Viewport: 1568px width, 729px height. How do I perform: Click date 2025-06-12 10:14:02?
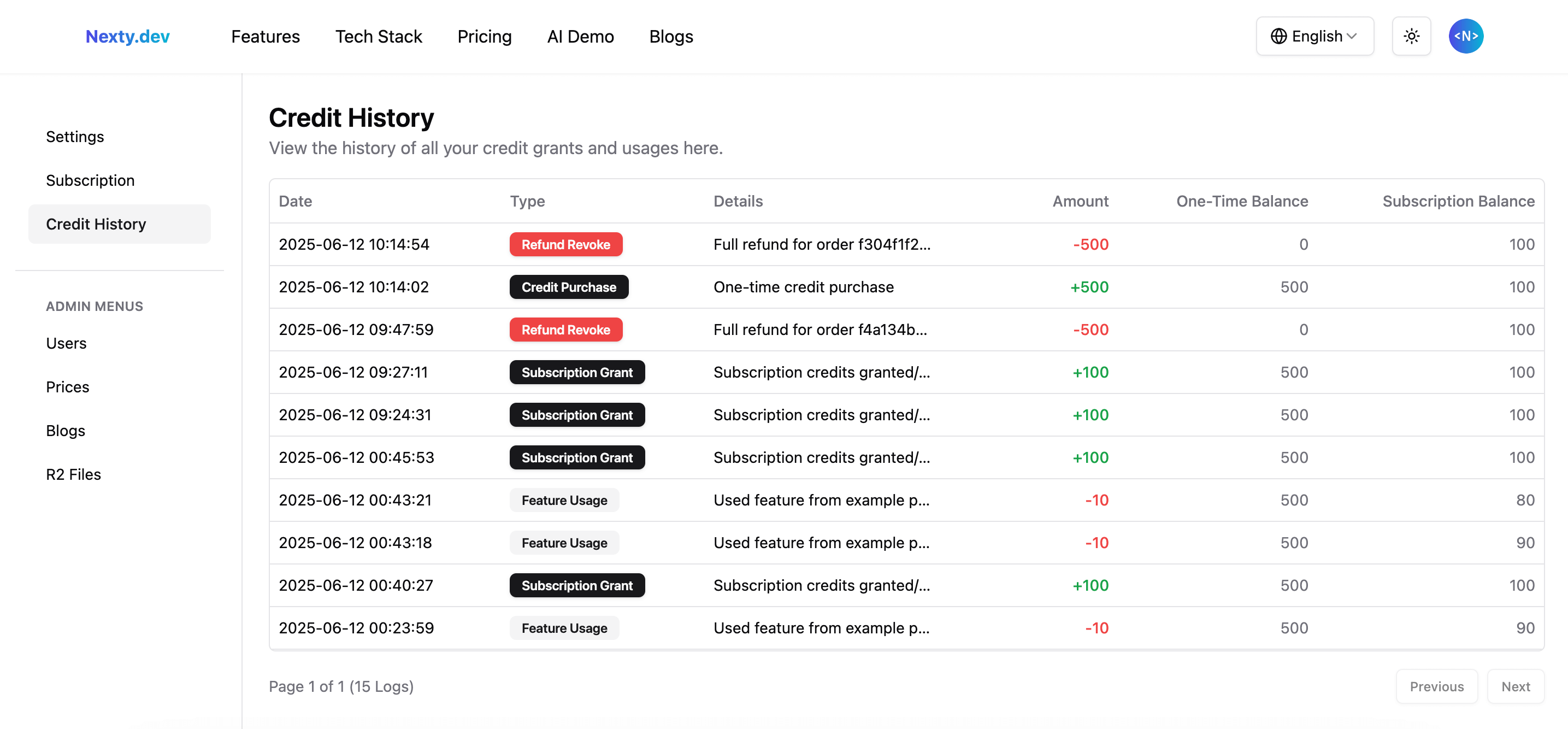pos(353,287)
